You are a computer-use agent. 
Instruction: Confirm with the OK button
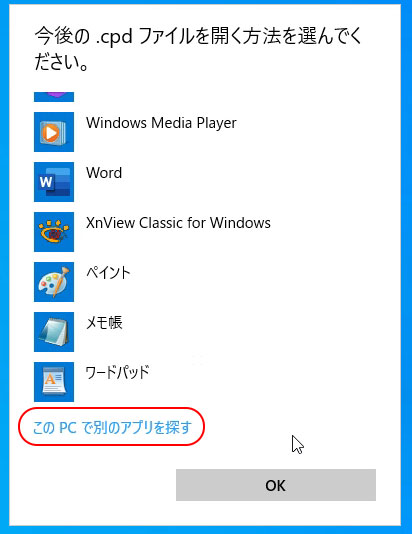coord(276,485)
